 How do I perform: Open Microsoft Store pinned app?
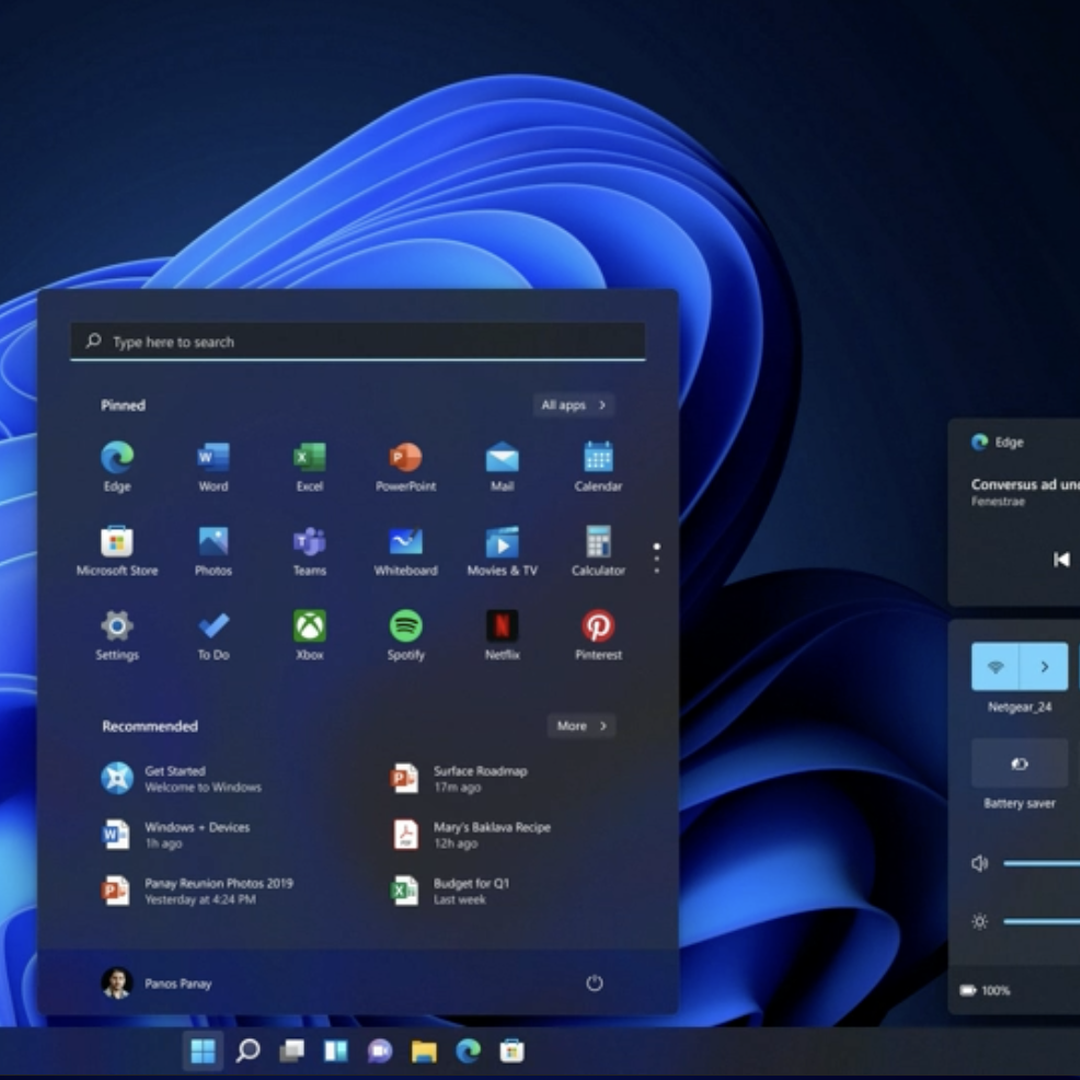pos(117,551)
